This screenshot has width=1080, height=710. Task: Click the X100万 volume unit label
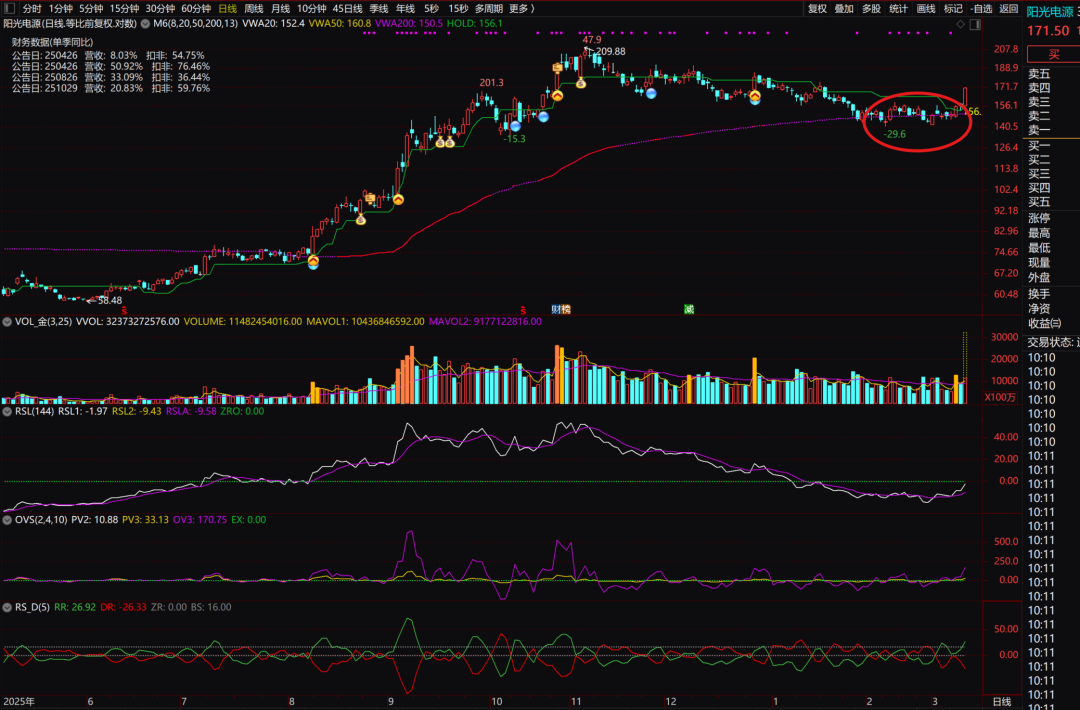pyautogui.click(x=1000, y=397)
